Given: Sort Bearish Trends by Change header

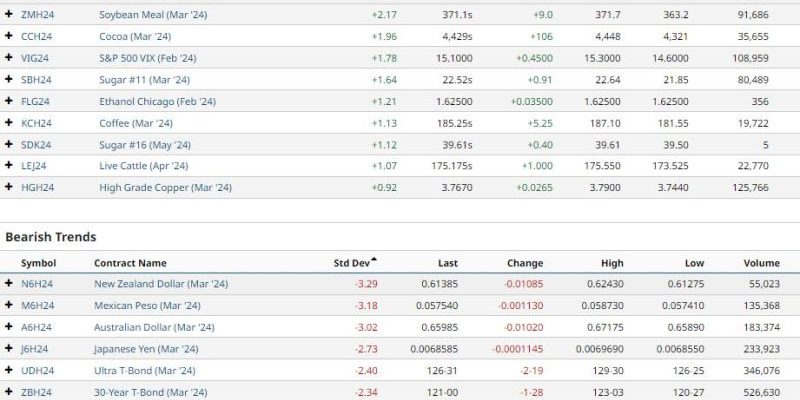Looking at the screenshot, I should pyautogui.click(x=524, y=263).
